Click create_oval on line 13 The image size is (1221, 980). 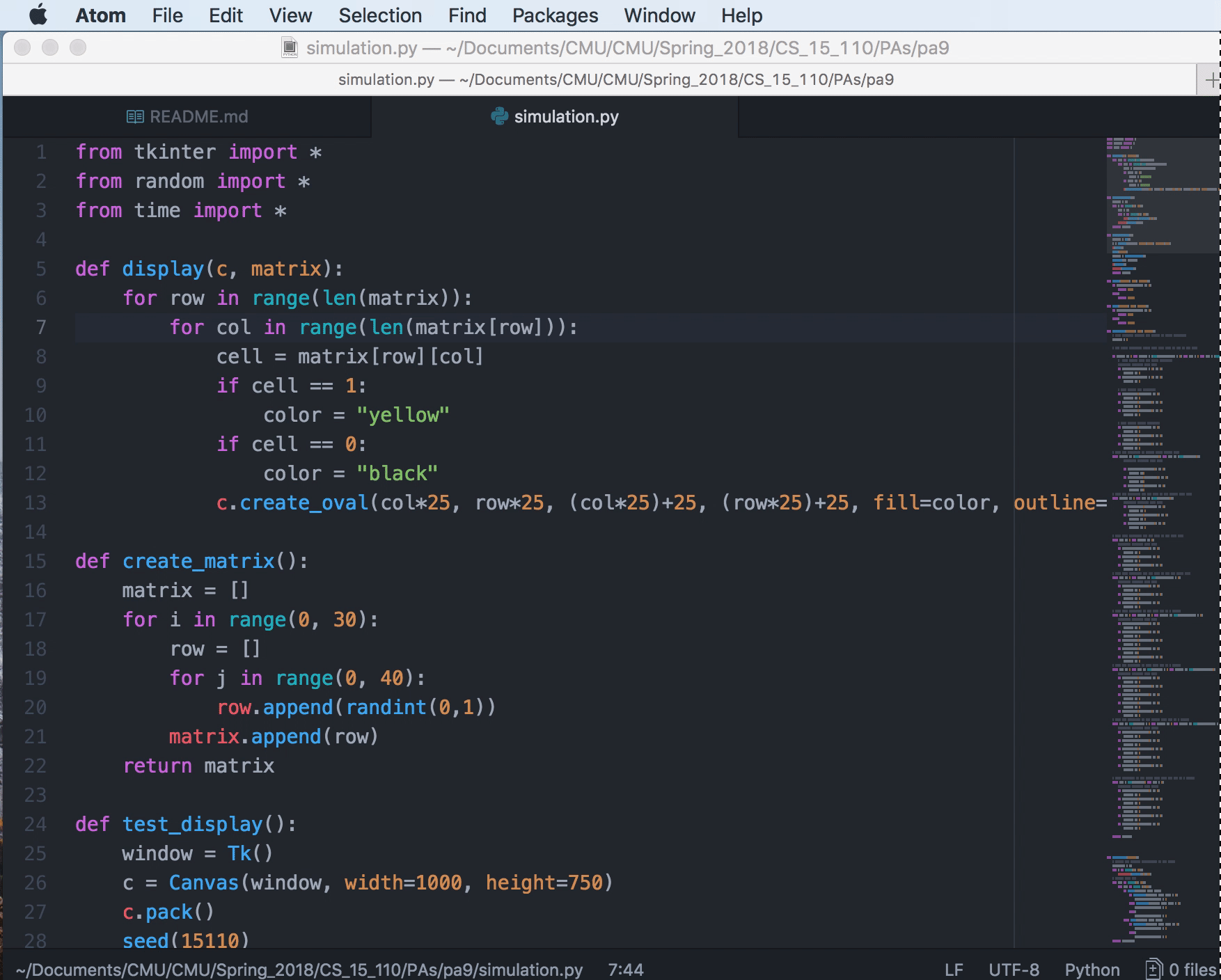pyautogui.click(x=304, y=503)
